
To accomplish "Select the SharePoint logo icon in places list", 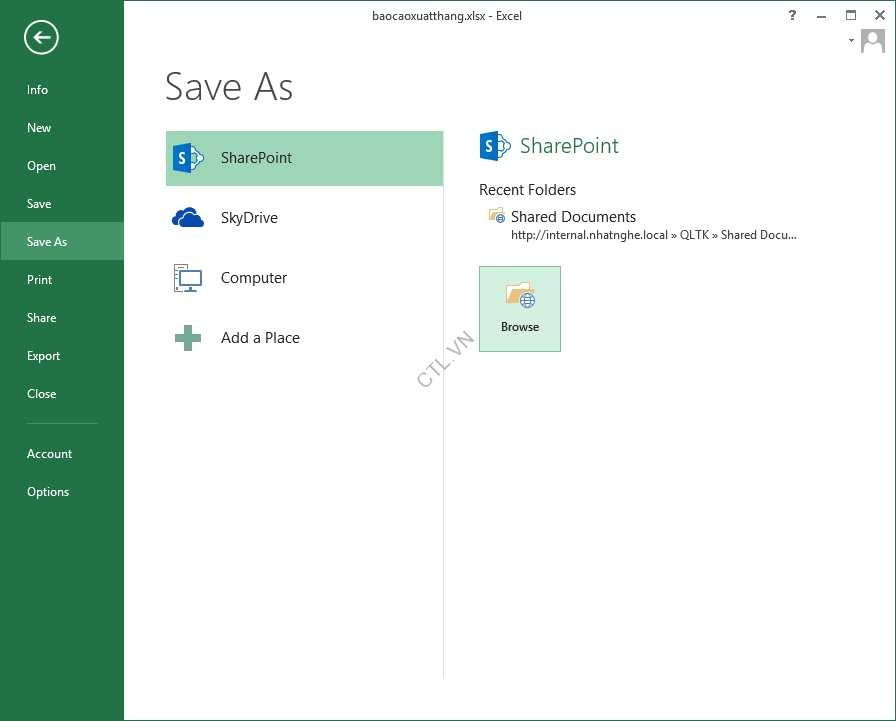I will (188, 158).
